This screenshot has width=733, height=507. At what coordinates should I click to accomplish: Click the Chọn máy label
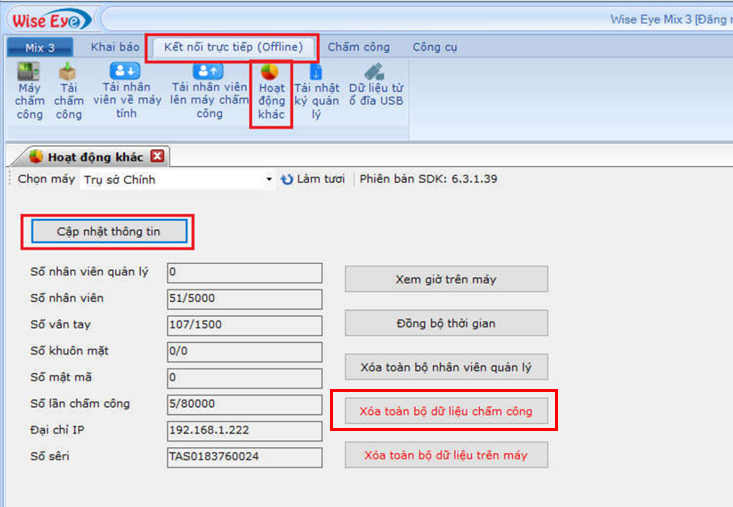(46, 179)
